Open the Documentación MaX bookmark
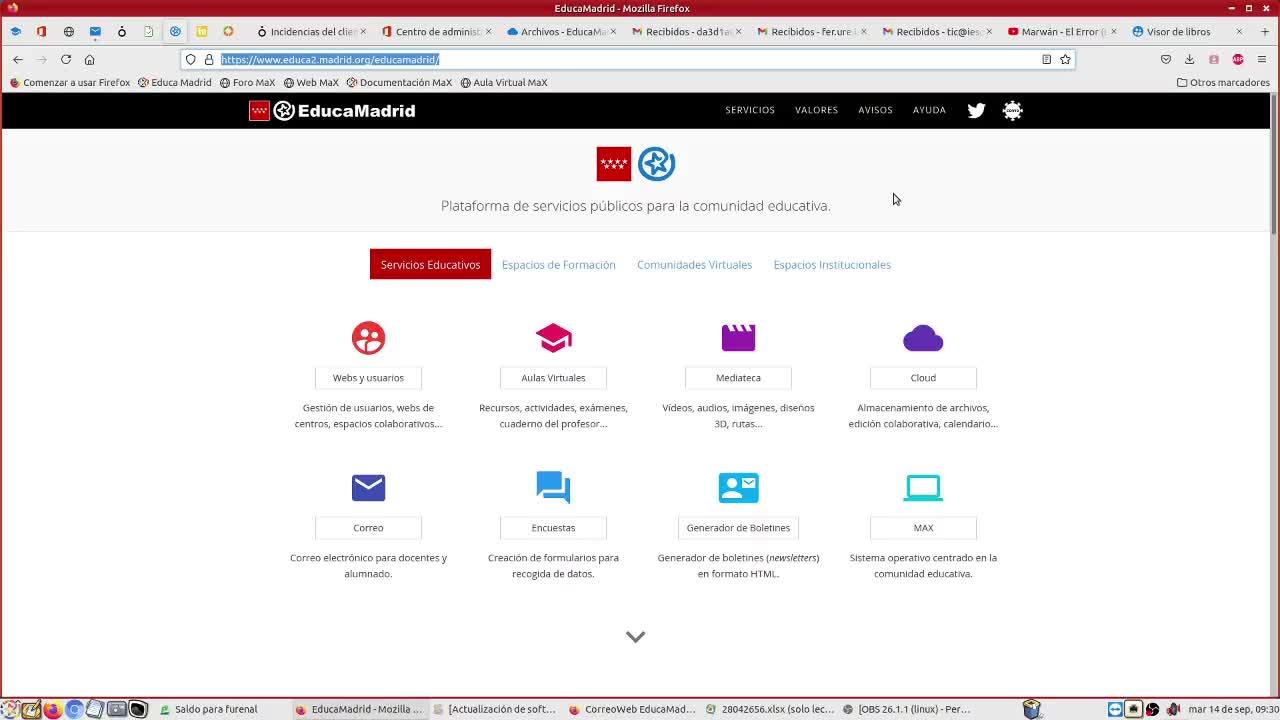 click(399, 82)
